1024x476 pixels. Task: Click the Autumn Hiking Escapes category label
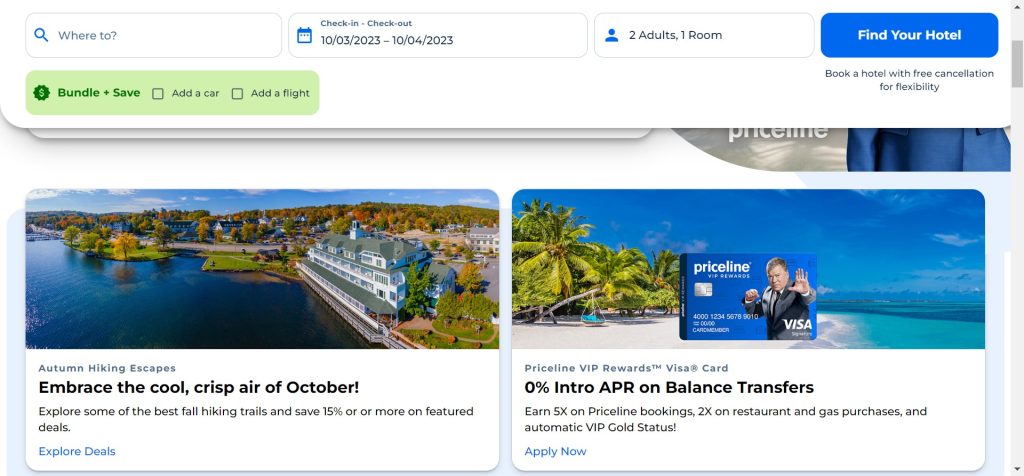tap(107, 368)
